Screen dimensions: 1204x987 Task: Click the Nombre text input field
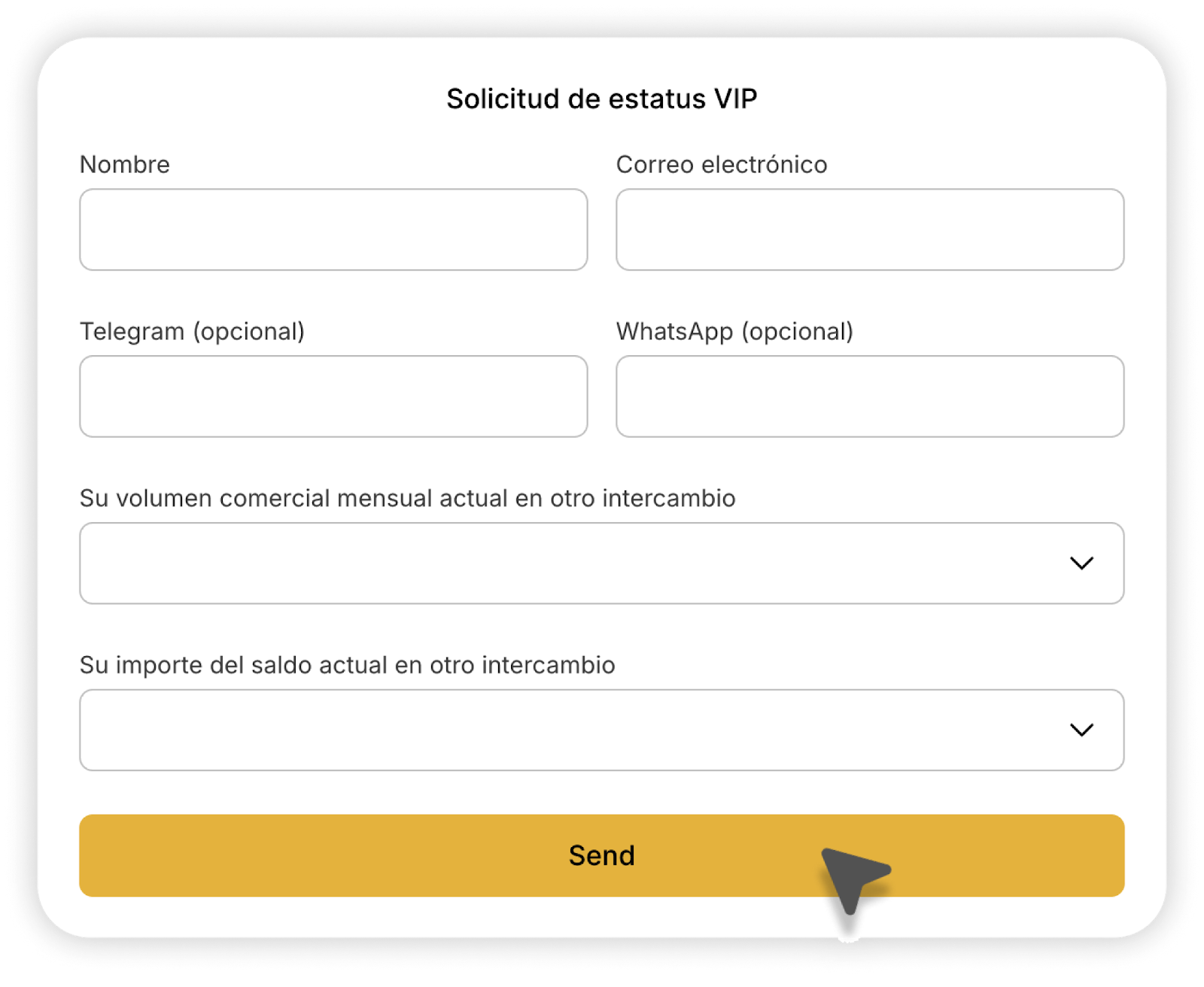333,229
